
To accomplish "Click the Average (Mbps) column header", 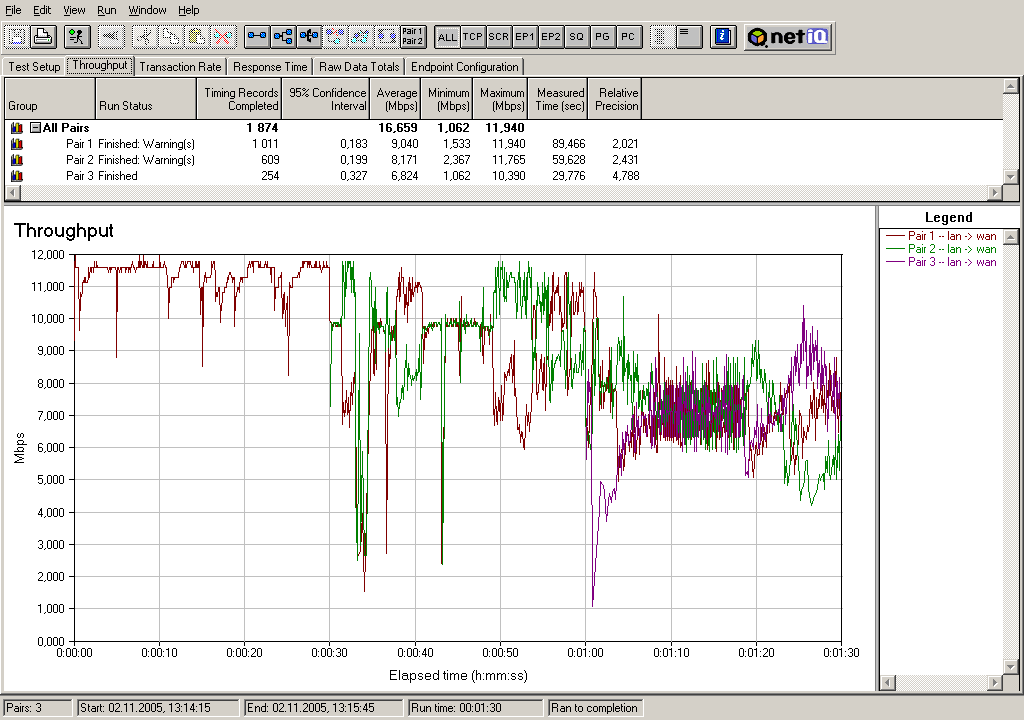I will point(395,99).
